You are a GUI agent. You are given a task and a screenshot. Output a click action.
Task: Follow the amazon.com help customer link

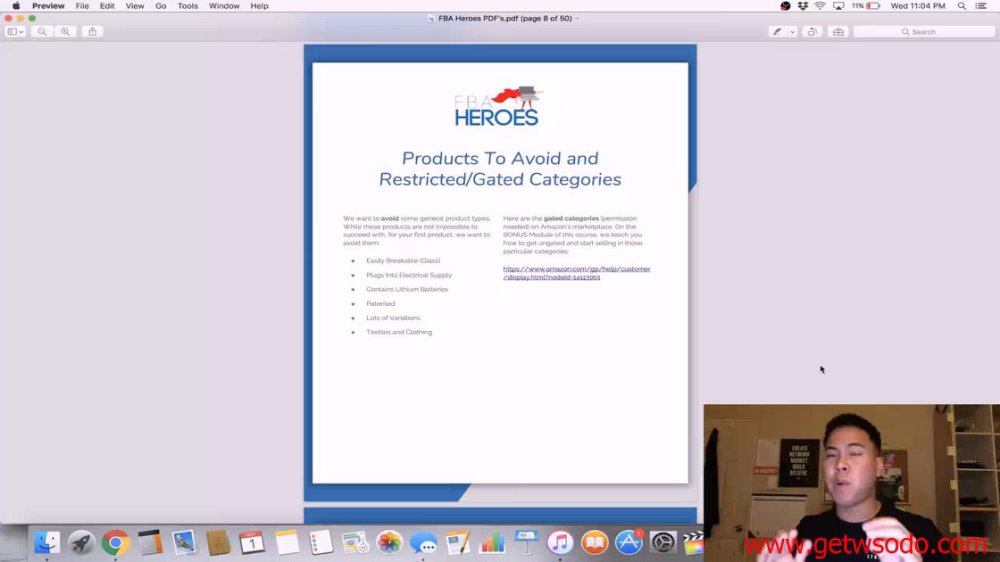coord(577,273)
